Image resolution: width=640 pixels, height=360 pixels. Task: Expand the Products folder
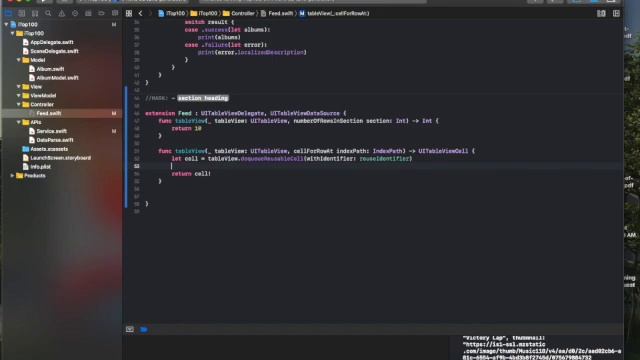(x=12, y=176)
